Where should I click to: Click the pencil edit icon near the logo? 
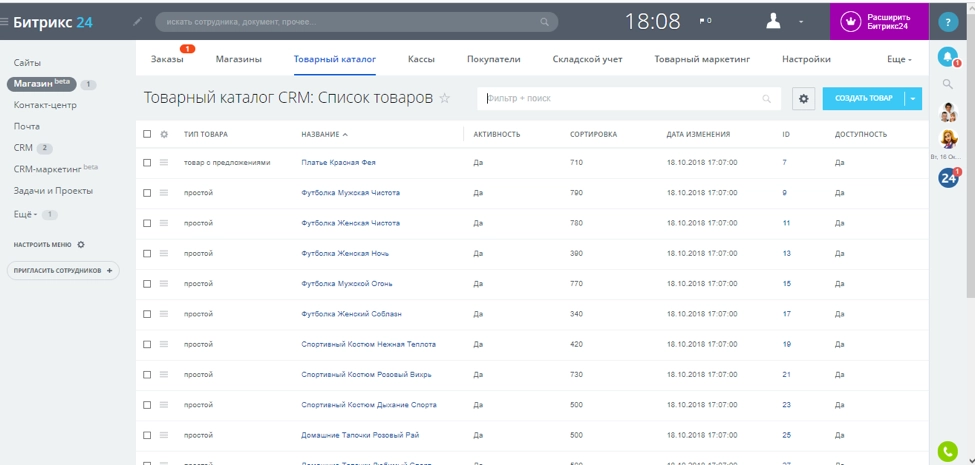pyautogui.click(x=137, y=21)
